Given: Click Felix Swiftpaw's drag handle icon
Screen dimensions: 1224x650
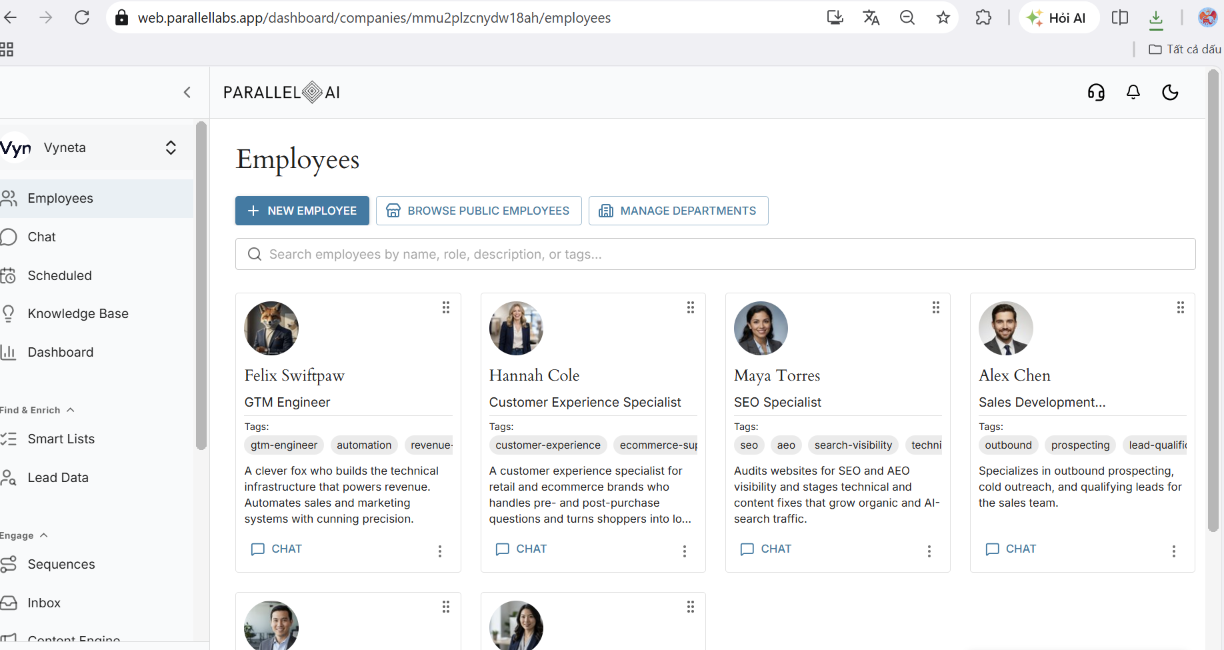Looking at the screenshot, I should (446, 307).
